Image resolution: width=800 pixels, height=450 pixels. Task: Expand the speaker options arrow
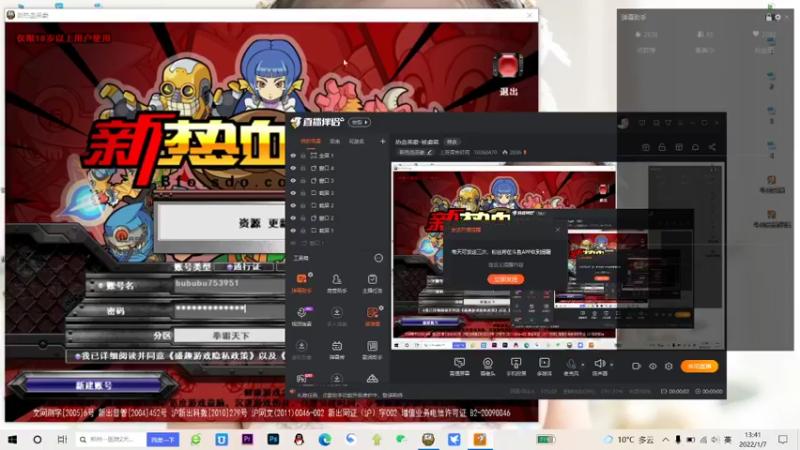[x=612, y=365]
